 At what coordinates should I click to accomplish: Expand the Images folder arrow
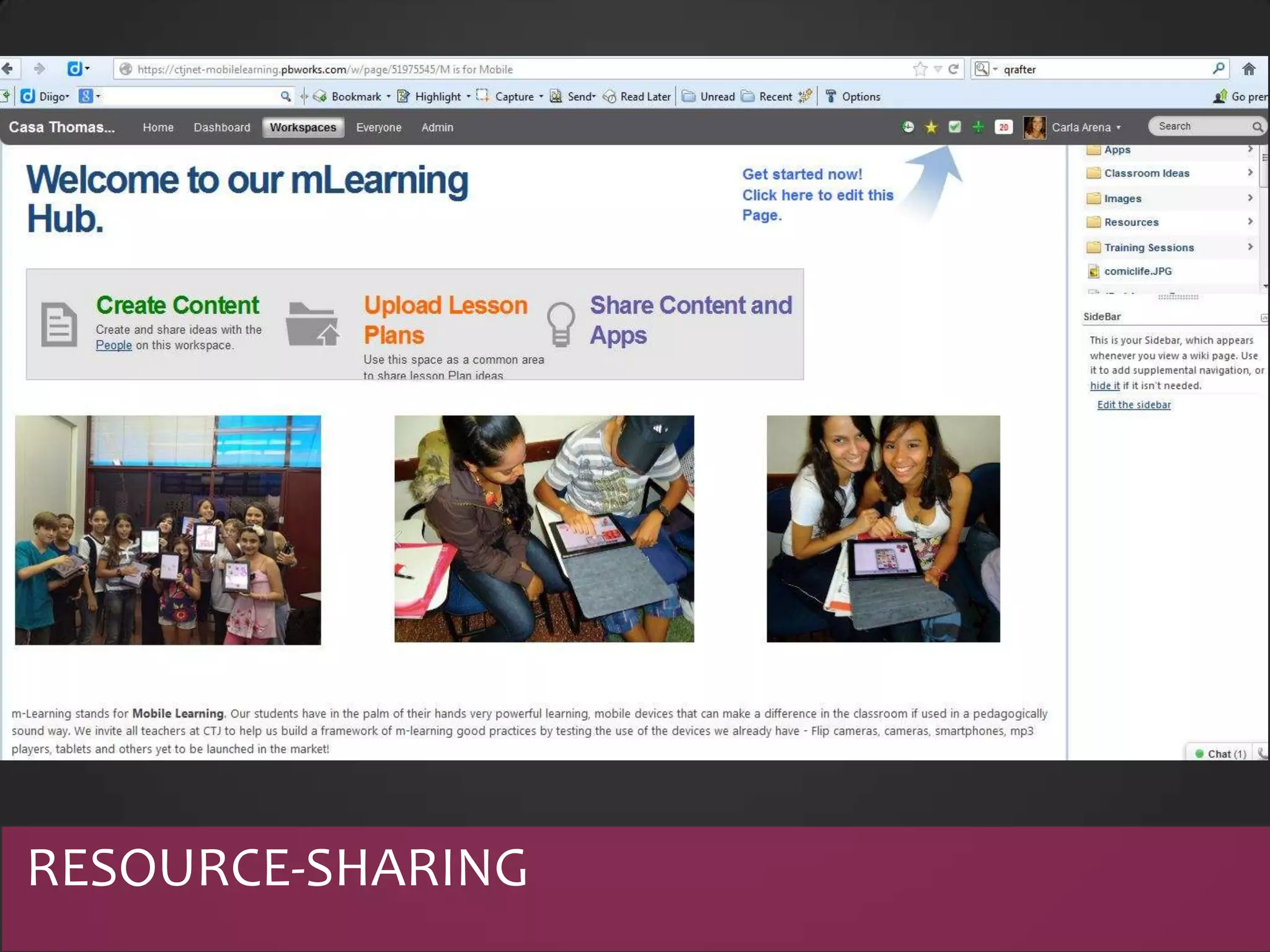click(1250, 198)
